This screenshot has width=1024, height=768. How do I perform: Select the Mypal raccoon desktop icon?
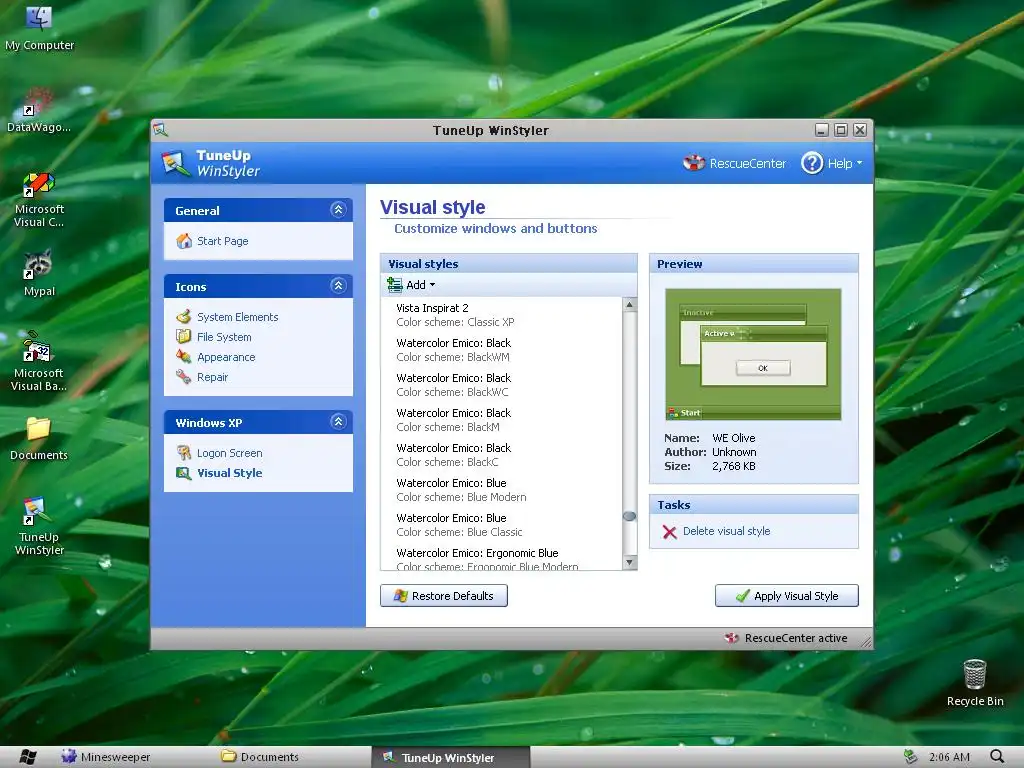pyautogui.click(x=39, y=273)
